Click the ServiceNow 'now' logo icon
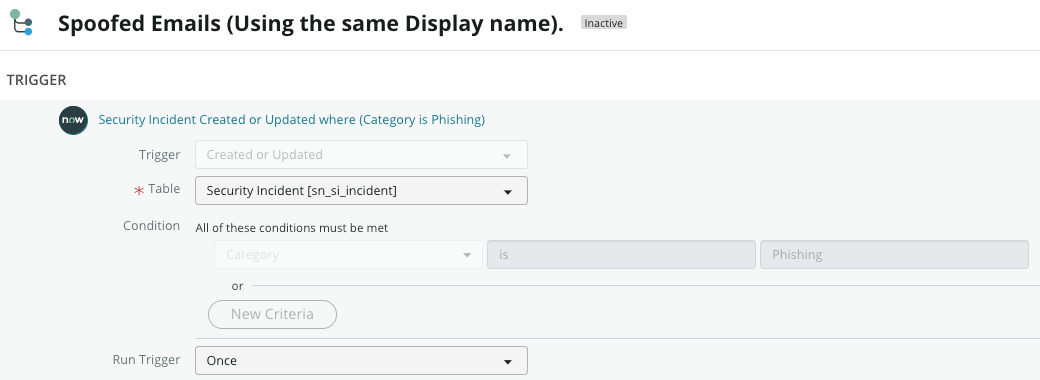 click(x=73, y=120)
